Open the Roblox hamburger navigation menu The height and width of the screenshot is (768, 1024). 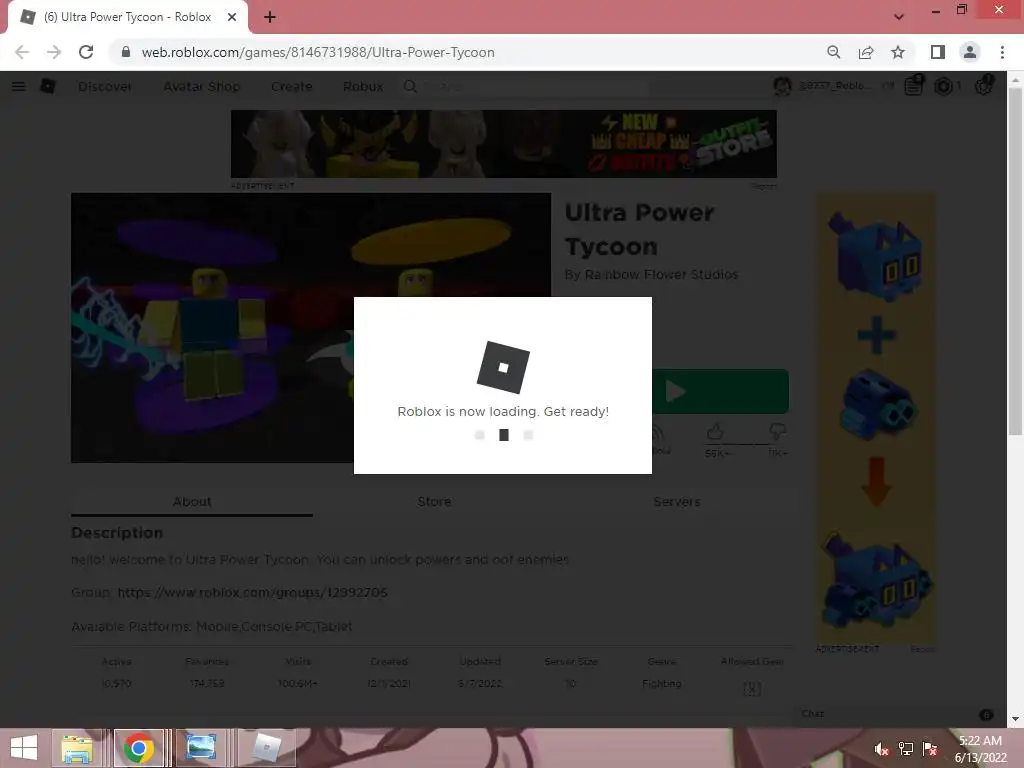pos(18,86)
